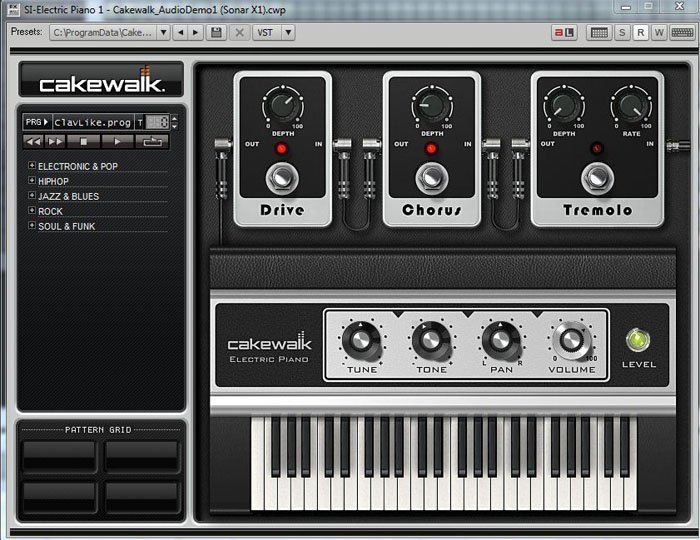
Task: Open the VST menu dropdown arrow
Action: [x=288, y=33]
